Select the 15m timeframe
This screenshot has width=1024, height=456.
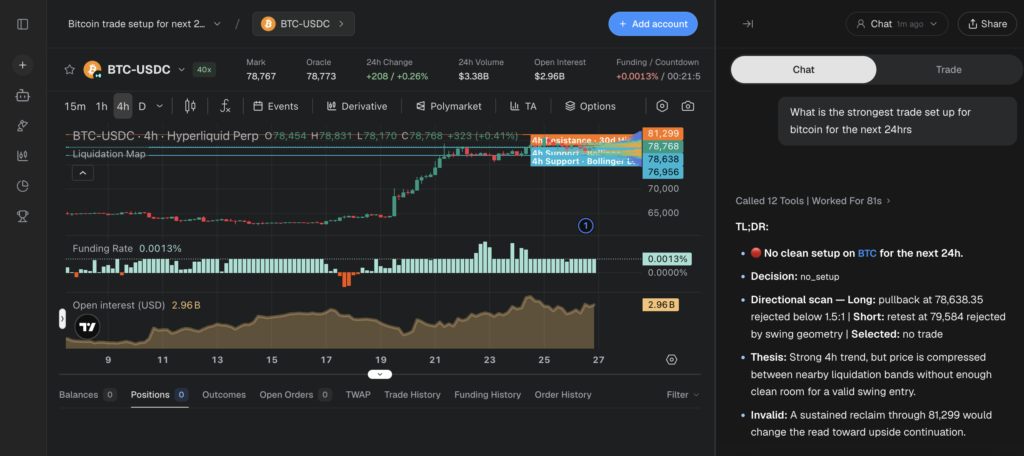click(x=74, y=106)
